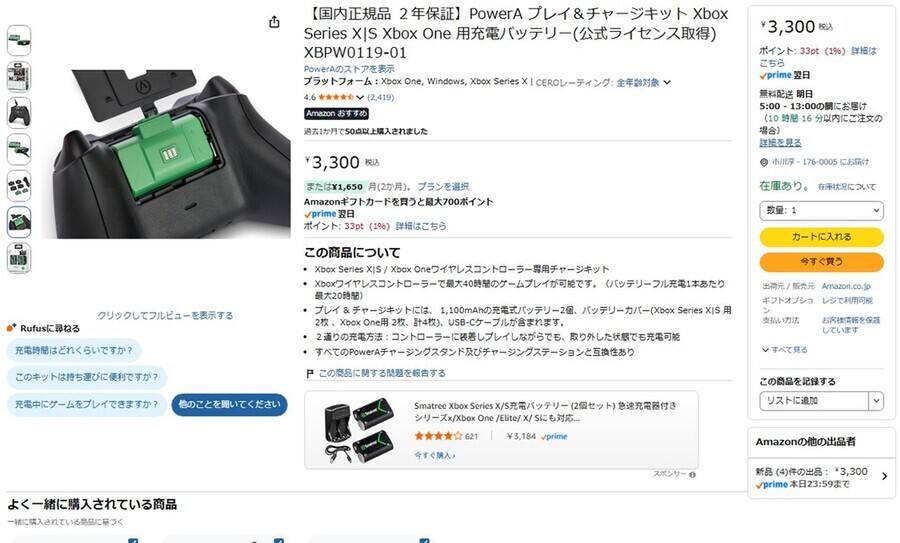The image size is (900, 543).
Task: Click the カートに入れる button
Action: click(821, 236)
